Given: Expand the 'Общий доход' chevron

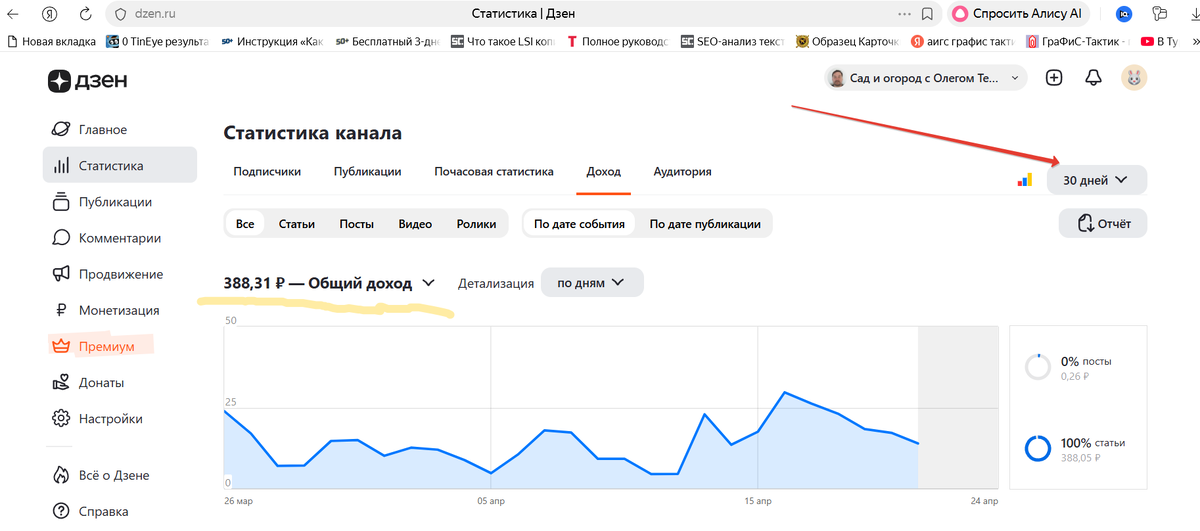Looking at the screenshot, I should pyautogui.click(x=429, y=283).
